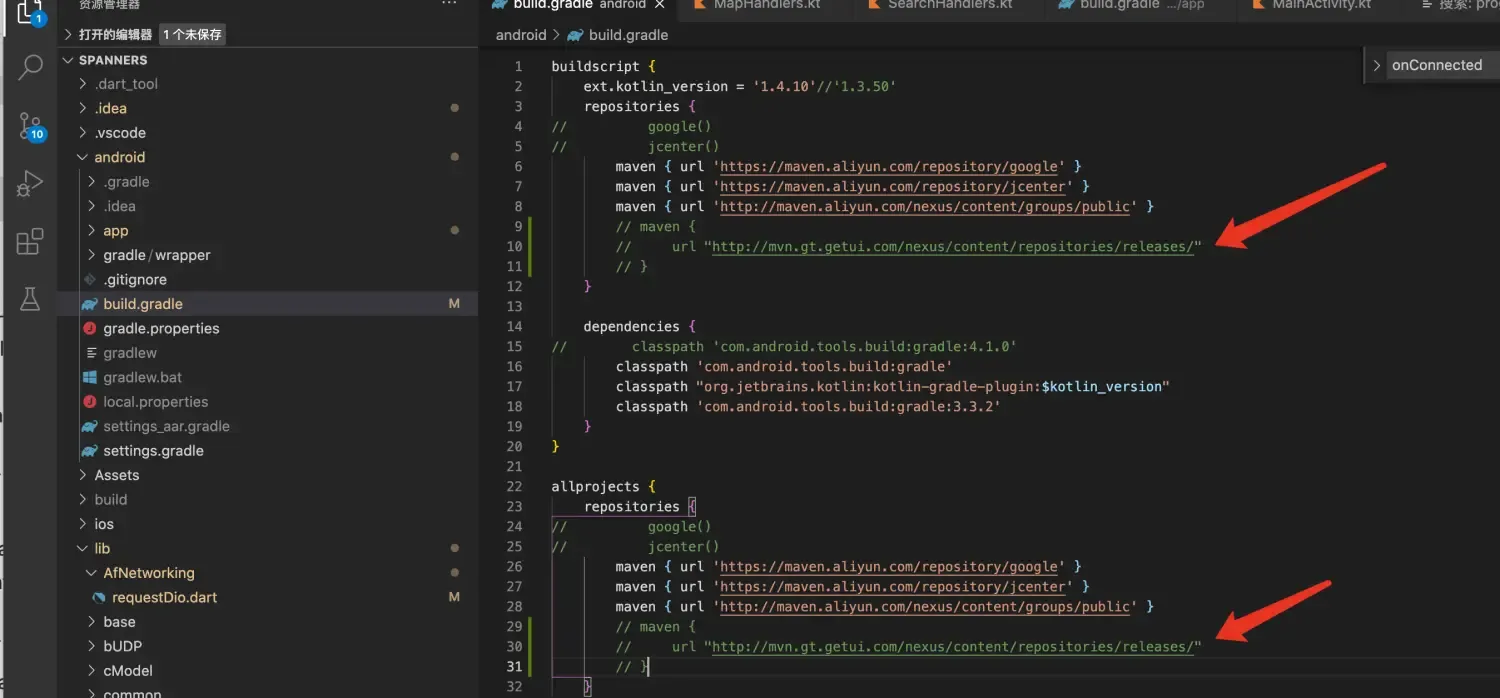Collapse the AfNetworking folder
Viewport: 1500px width, 698px height.
(148, 573)
